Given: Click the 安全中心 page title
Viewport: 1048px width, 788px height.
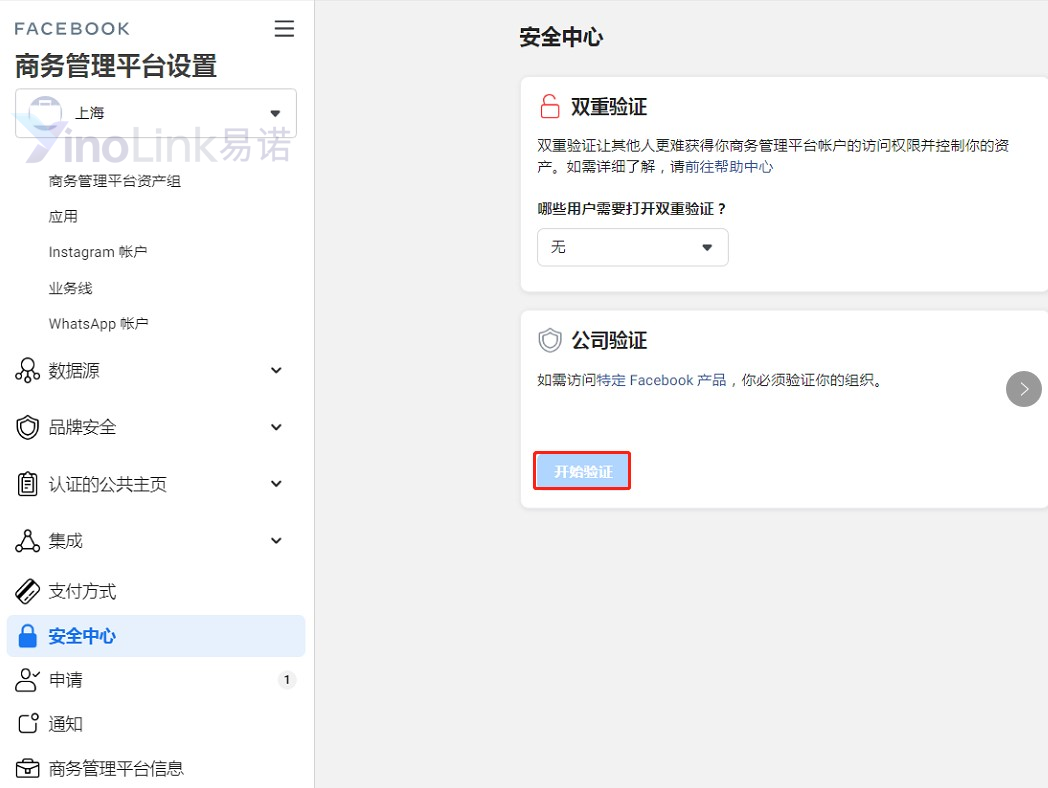Looking at the screenshot, I should [561, 37].
